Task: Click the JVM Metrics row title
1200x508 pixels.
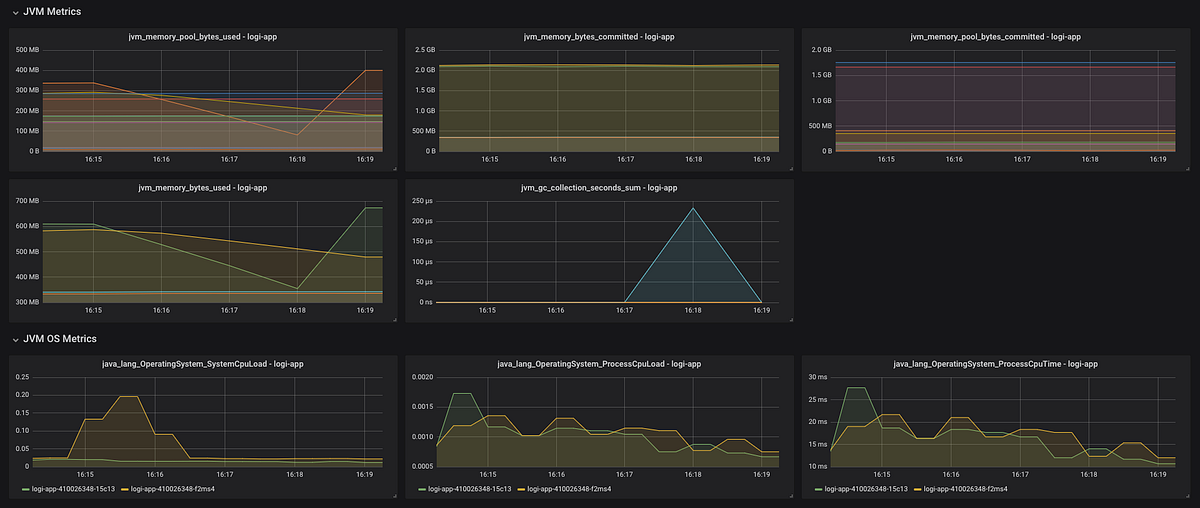Action: point(52,12)
